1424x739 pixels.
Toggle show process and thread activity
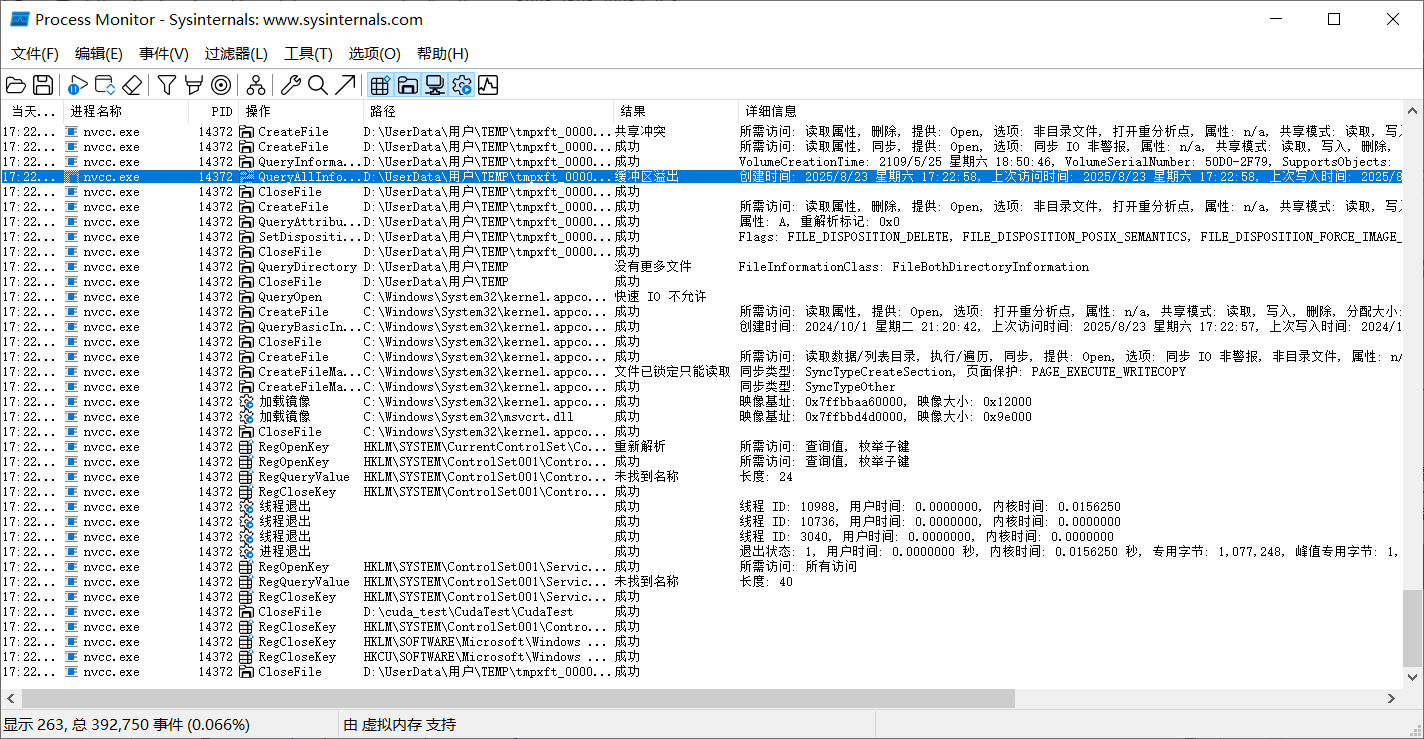tap(461, 85)
